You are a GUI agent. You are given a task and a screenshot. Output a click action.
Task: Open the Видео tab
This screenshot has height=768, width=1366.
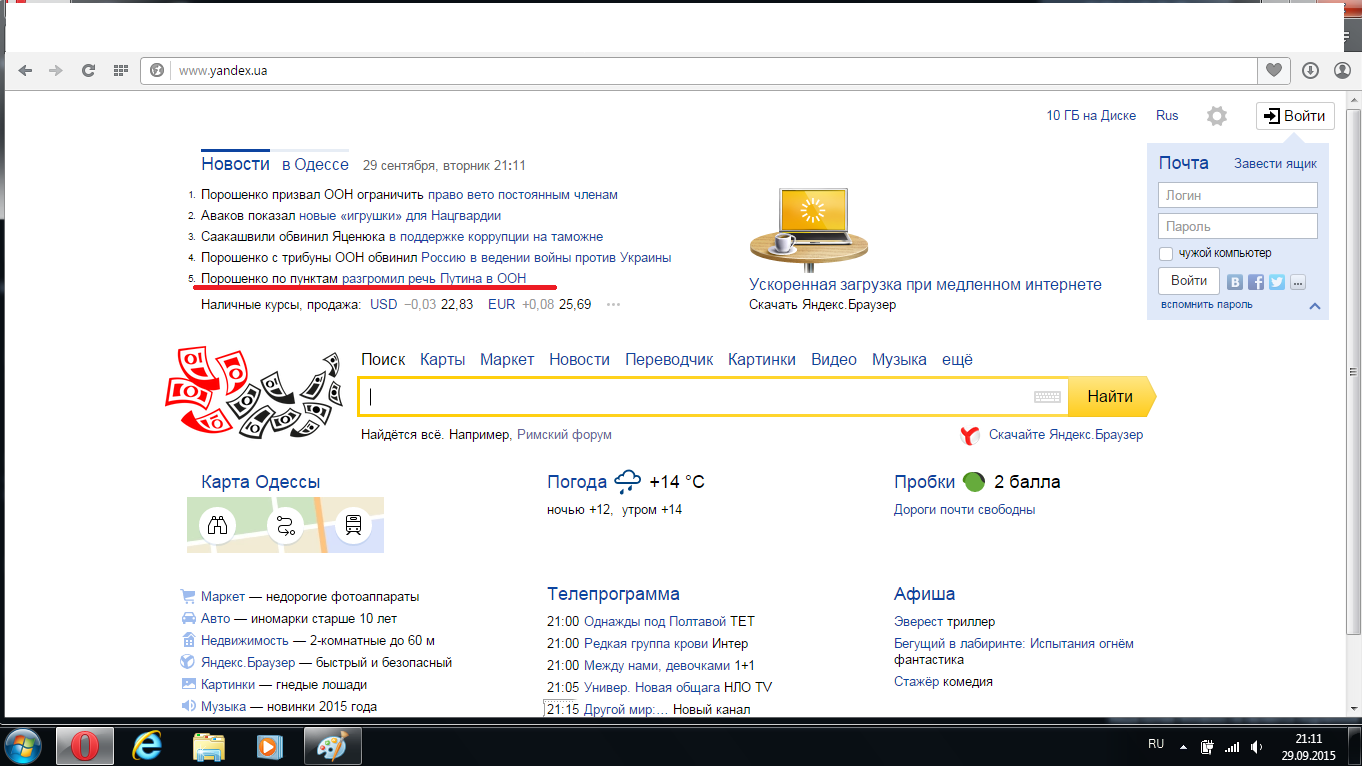(x=834, y=360)
